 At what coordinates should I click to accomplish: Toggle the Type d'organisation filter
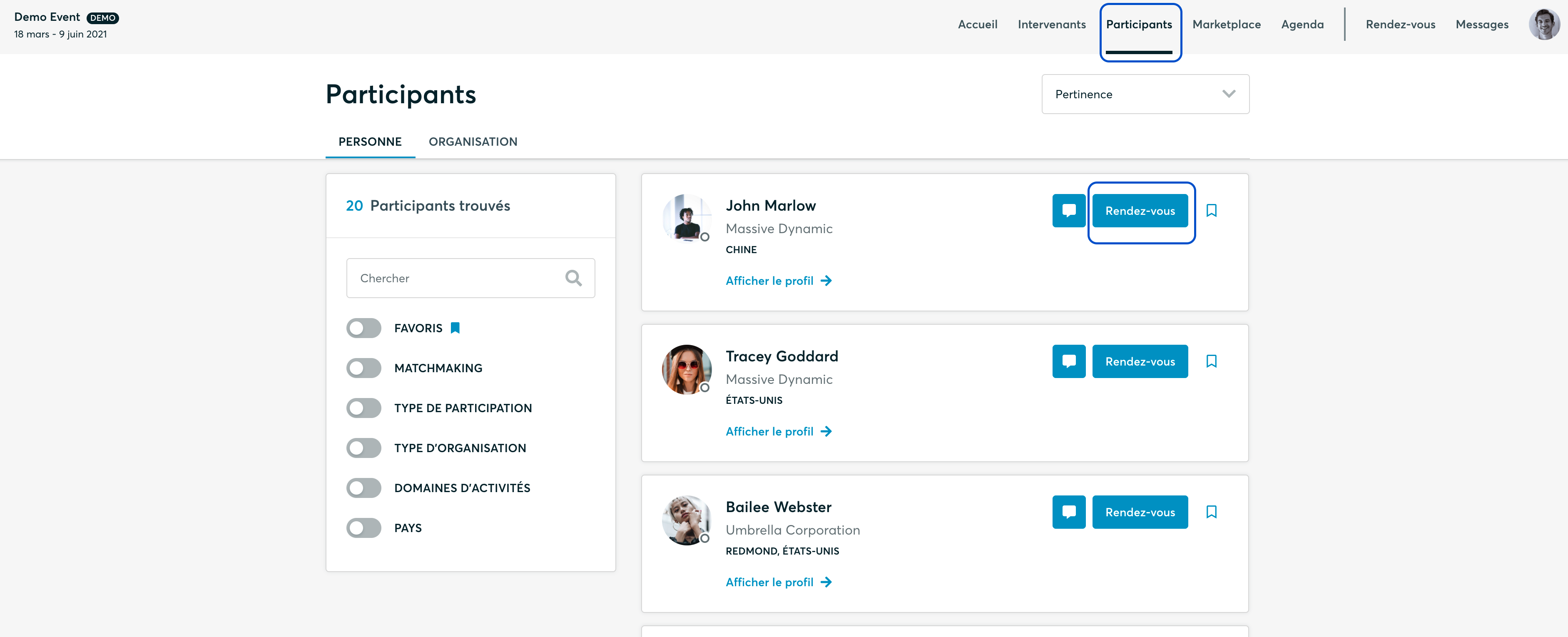click(x=363, y=448)
